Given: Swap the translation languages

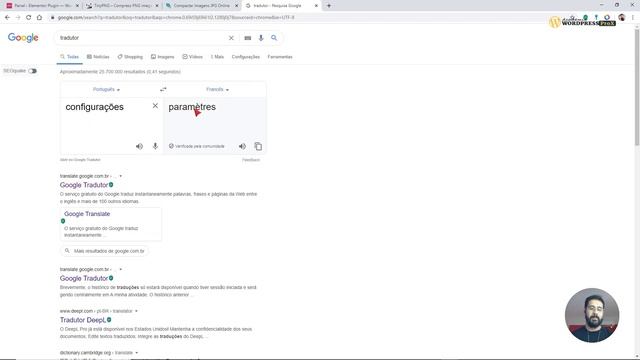Looking at the screenshot, I should (163, 89).
